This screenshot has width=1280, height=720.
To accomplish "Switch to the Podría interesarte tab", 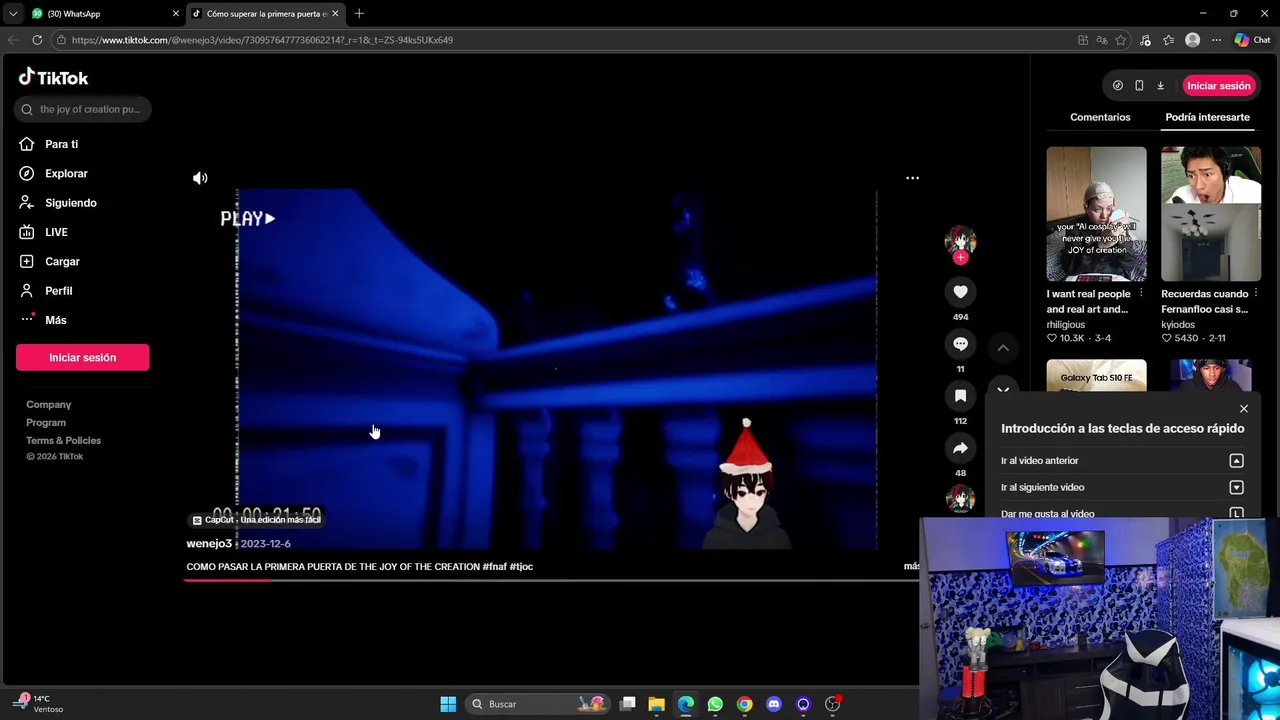I will (x=1207, y=117).
